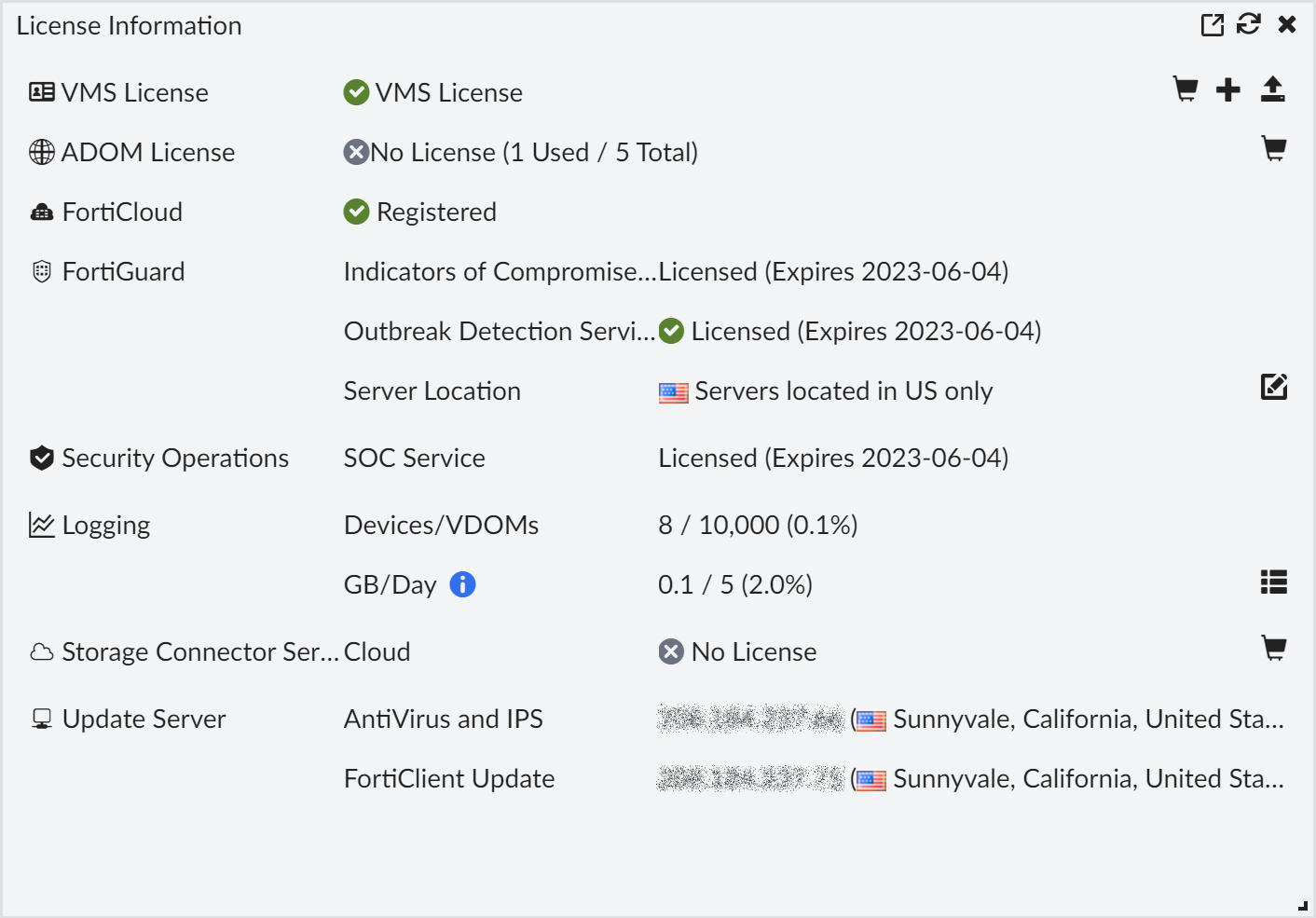
Task: Click FortiClient Update Sunnyvale server location
Action: [1087, 779]
